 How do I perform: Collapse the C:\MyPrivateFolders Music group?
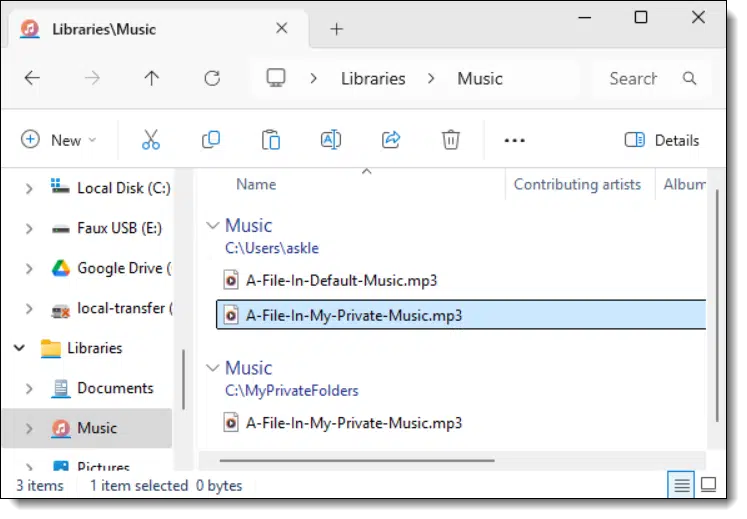212,367
